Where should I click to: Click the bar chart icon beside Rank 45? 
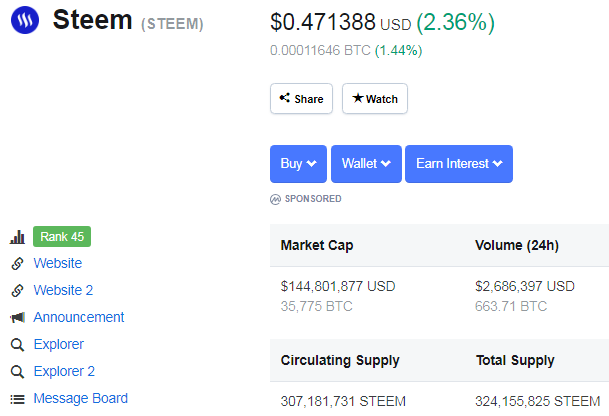click(17, 237)
